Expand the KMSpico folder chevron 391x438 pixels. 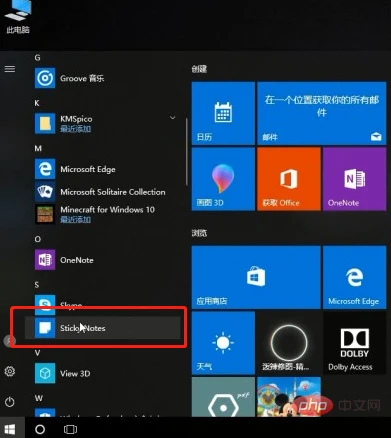coord(173,118)
